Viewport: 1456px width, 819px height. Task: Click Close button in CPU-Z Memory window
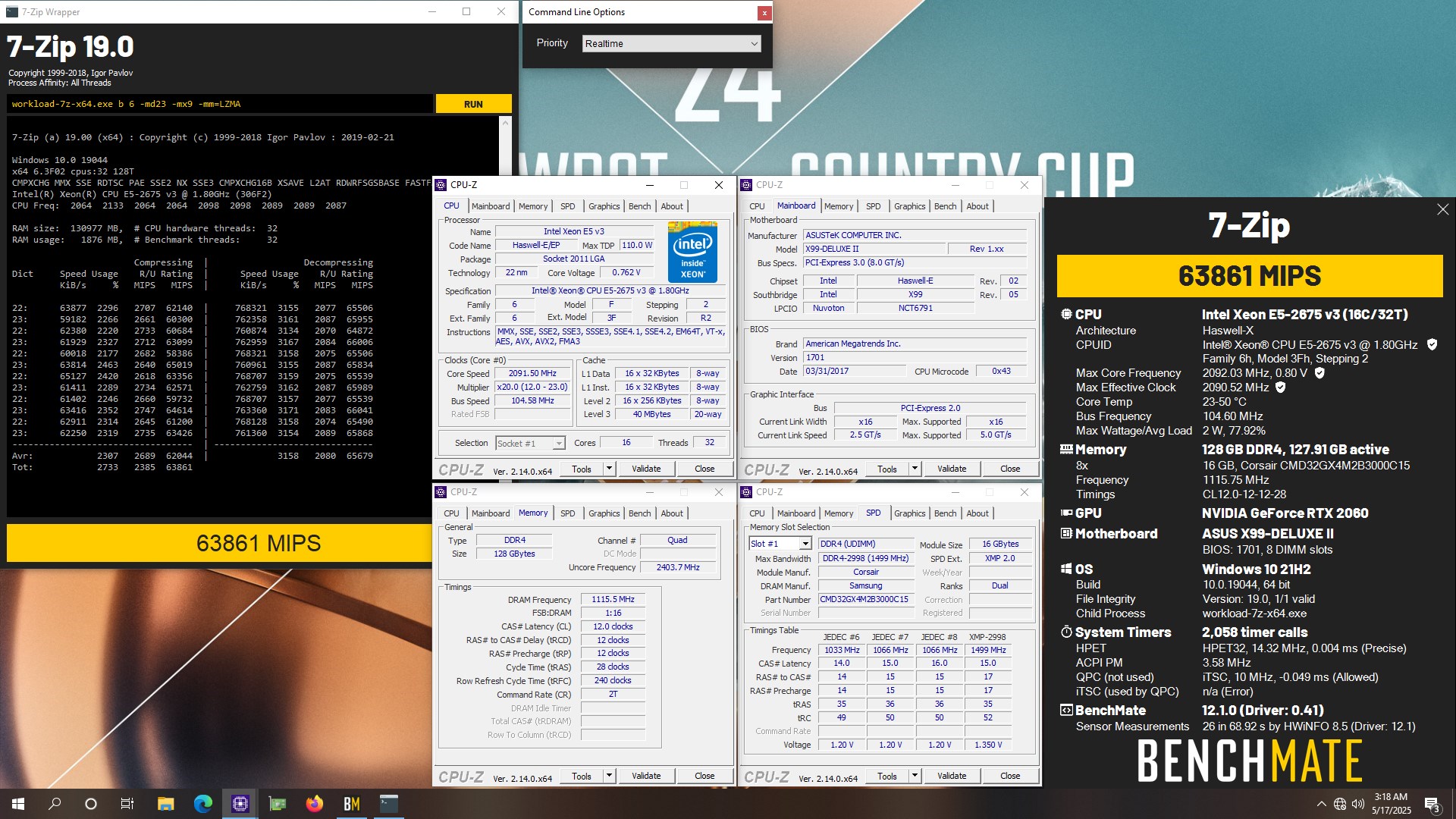pyautogui.click(x=704, y=776)
